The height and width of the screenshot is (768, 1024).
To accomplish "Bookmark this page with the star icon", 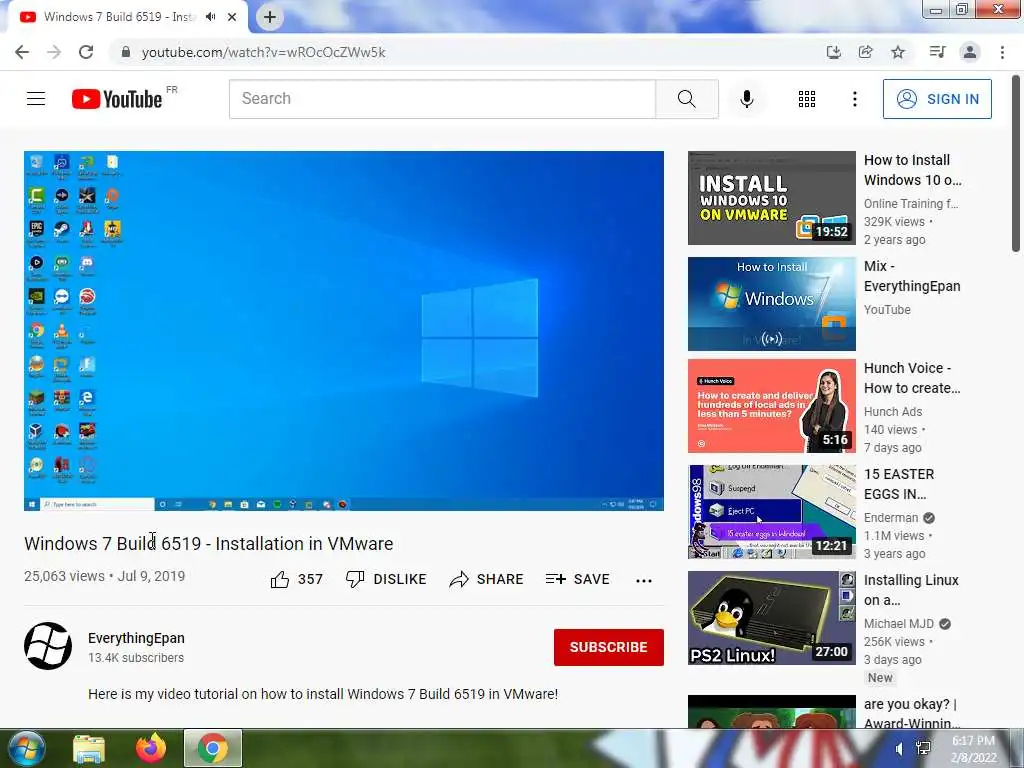I will pyautogui.click(x=898, y=52).
